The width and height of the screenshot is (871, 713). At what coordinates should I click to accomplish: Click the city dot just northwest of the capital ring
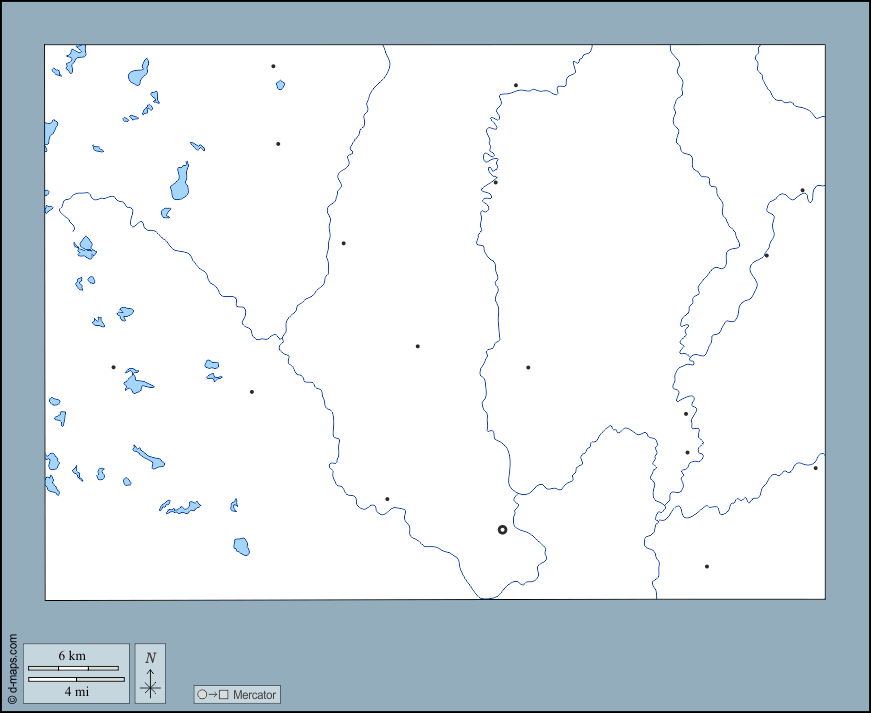pyautogui.click(x=387, y=499)
